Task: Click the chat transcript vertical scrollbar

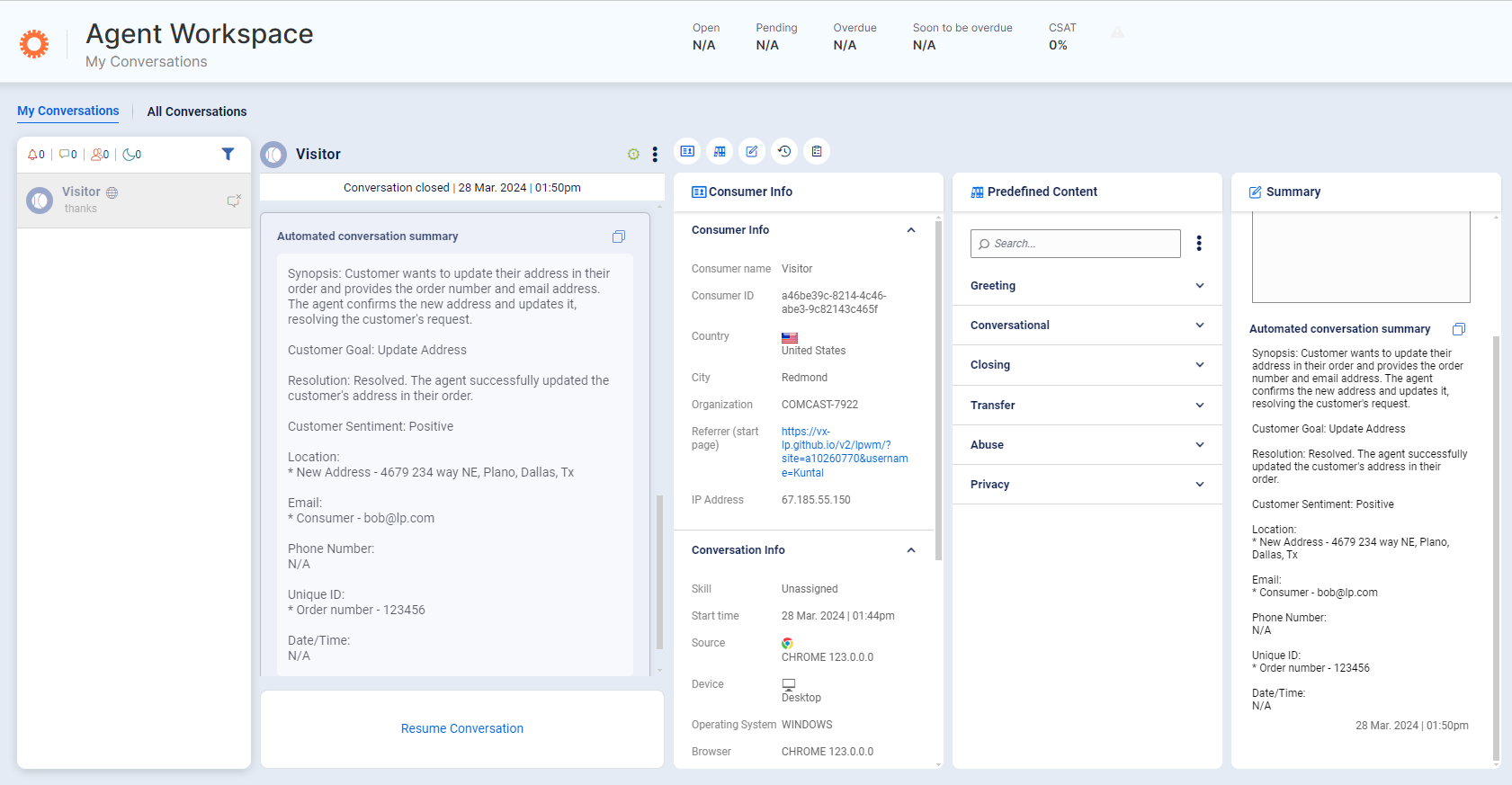Action: point(659,572)
